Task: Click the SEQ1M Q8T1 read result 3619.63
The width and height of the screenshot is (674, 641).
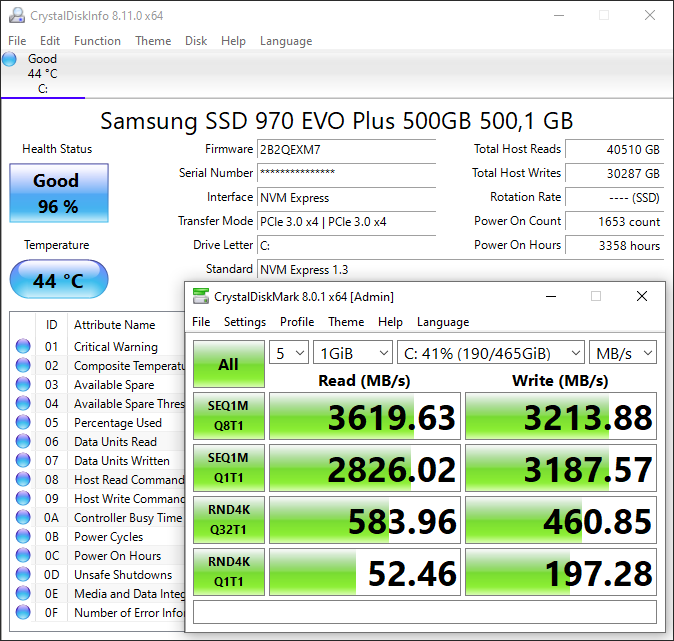Action: [x=365, y=416]
